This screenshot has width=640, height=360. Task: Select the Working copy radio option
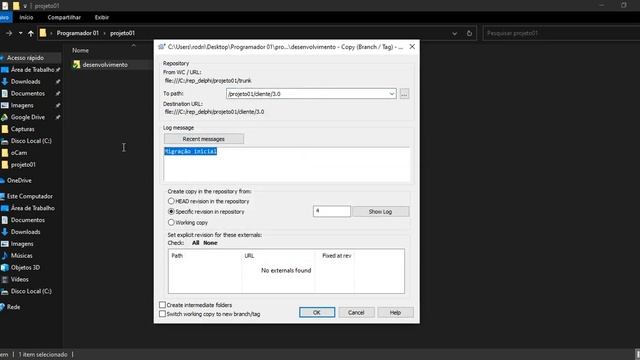pos(171,222)
